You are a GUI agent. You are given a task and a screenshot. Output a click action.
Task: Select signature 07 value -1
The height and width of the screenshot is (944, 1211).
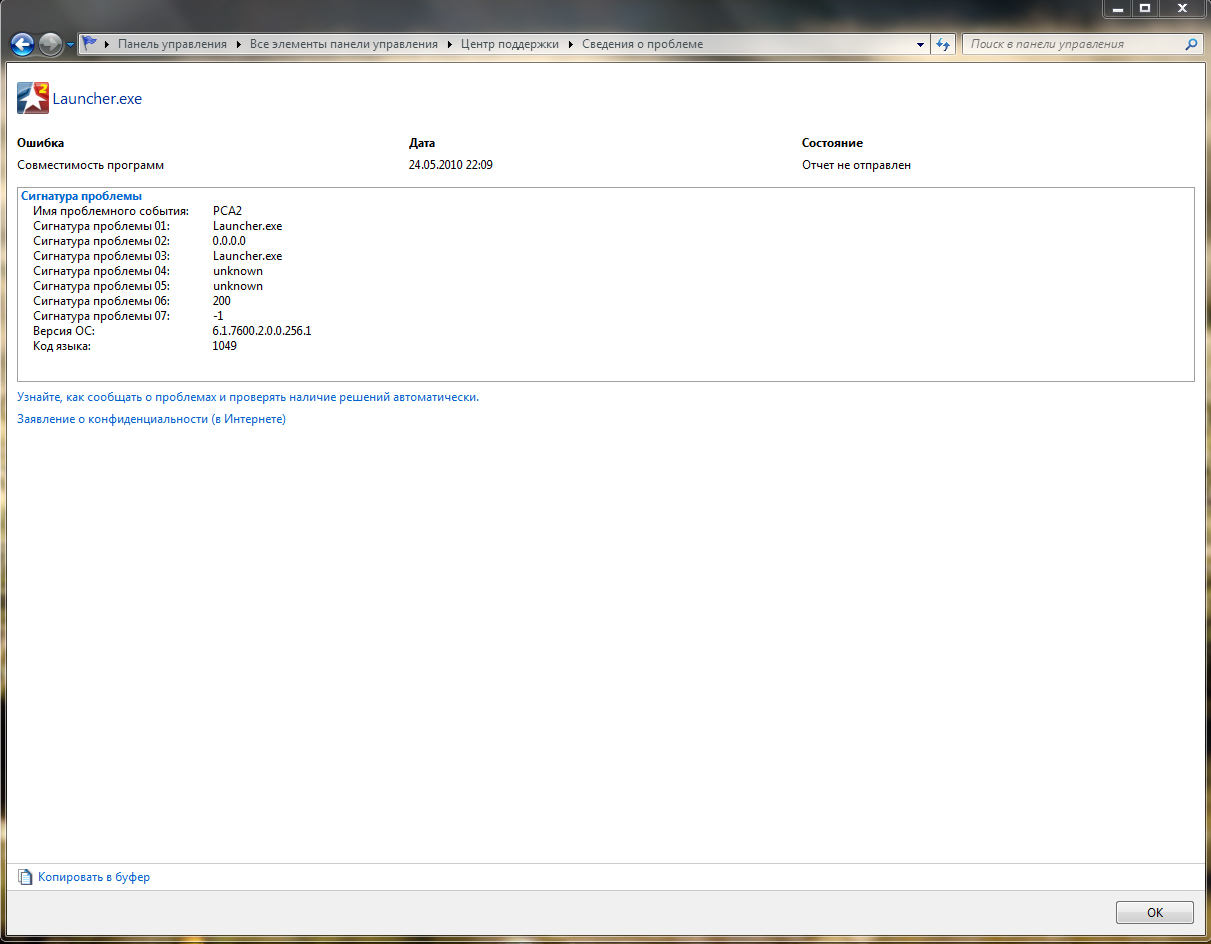[218, 316]
